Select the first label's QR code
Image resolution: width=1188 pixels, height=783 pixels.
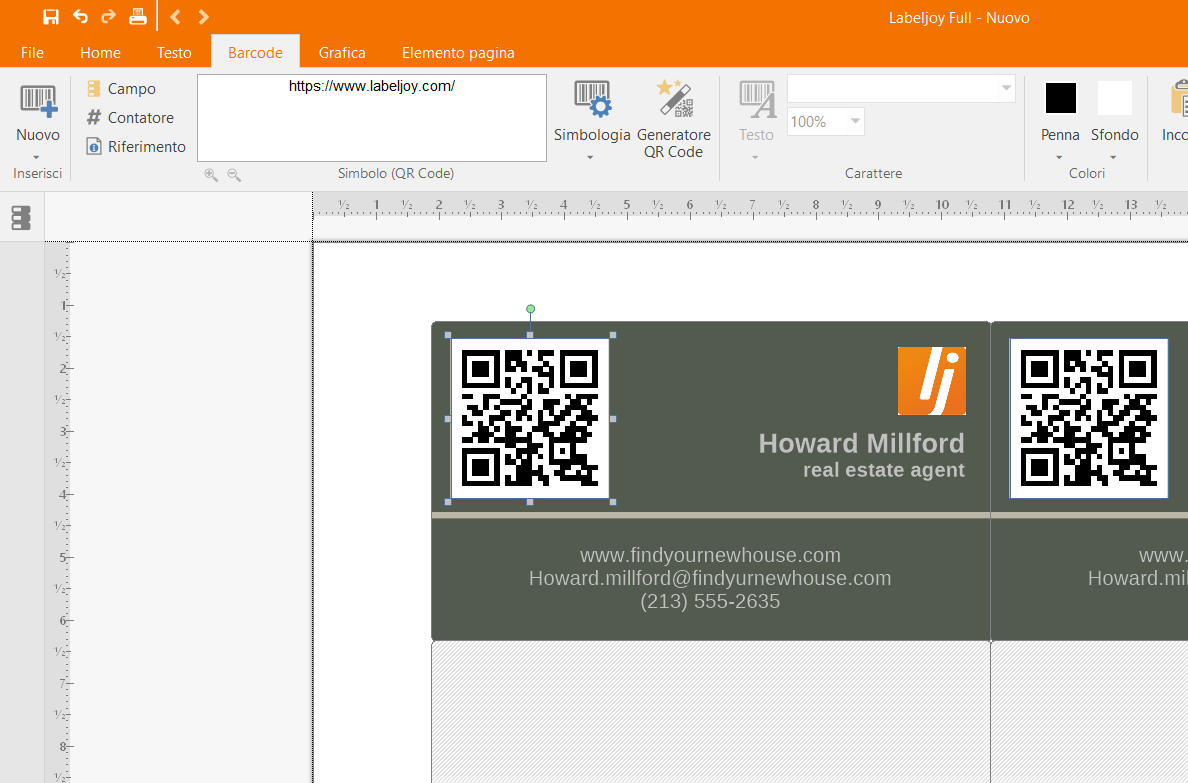[530, 418]
